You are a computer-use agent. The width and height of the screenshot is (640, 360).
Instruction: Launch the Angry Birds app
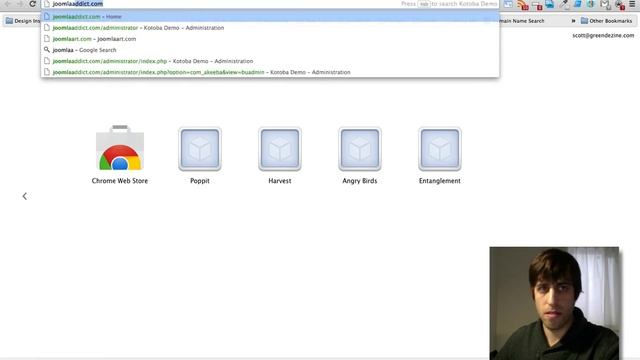coord(360,155)
